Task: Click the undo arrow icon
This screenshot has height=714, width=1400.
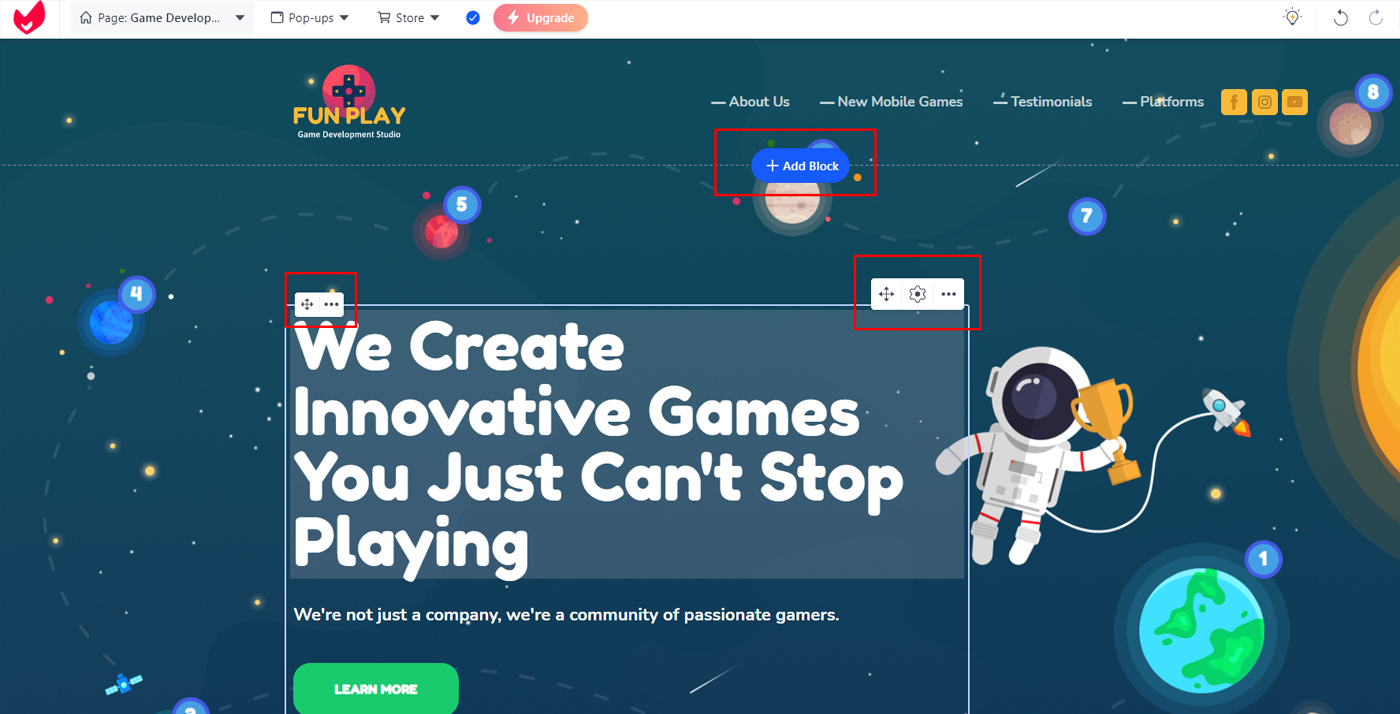Action: click(x=1341, y=18)
